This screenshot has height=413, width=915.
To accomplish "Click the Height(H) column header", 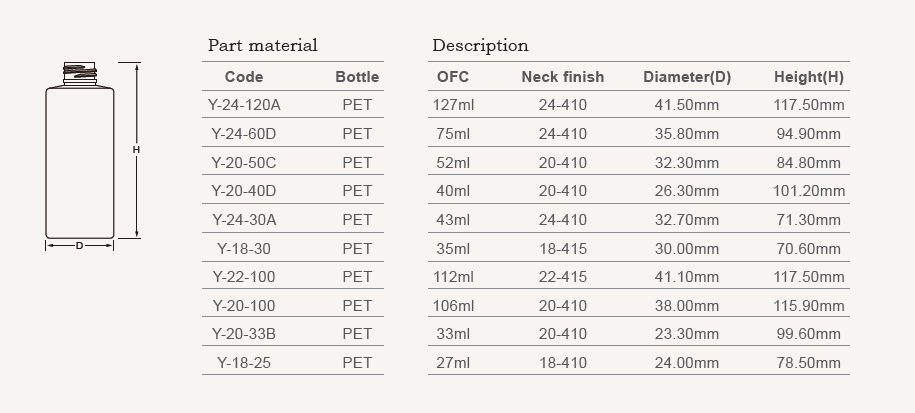I will tap(809, 77).
